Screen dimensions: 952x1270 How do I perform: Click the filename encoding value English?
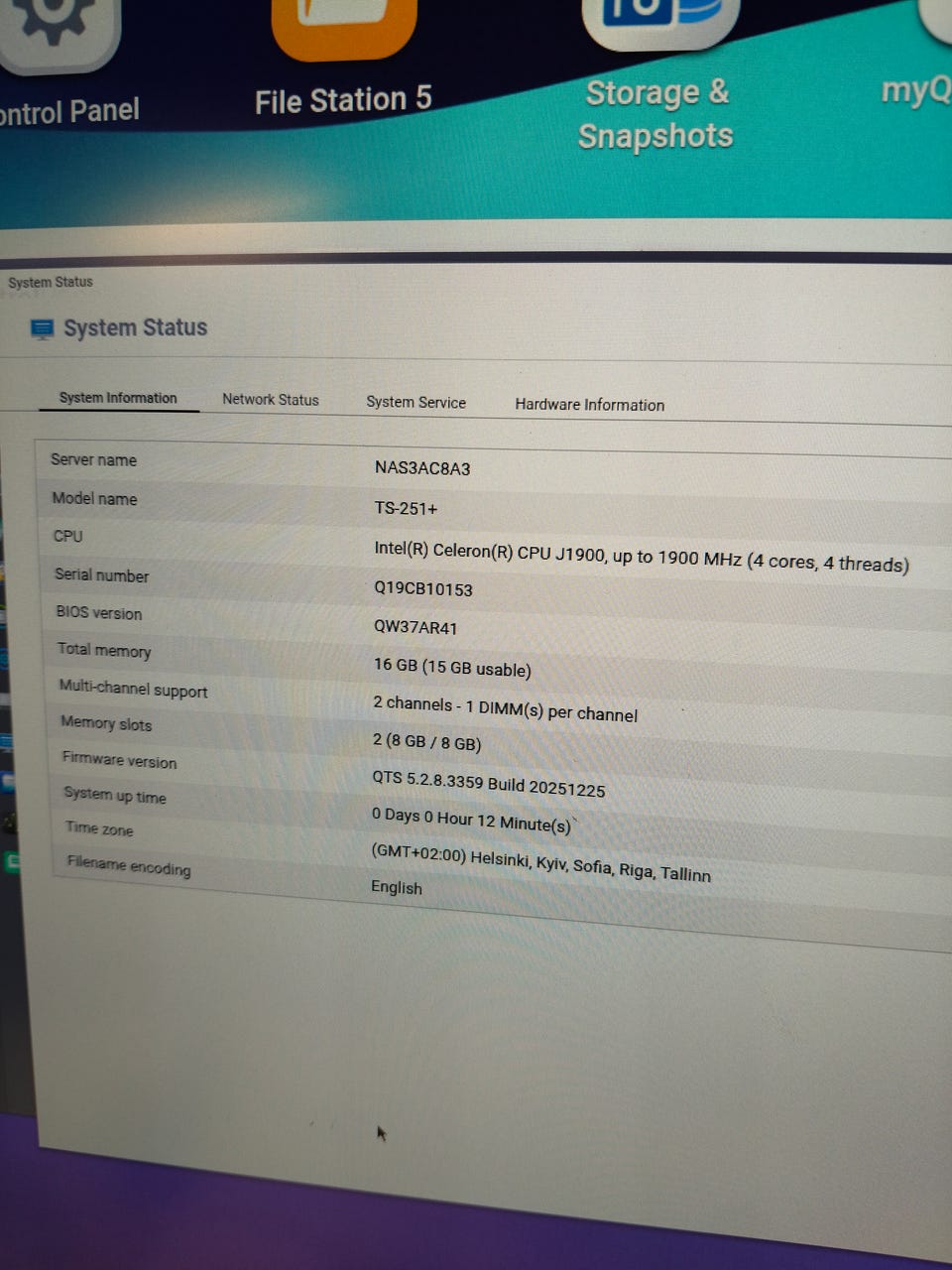pos(397,887)
